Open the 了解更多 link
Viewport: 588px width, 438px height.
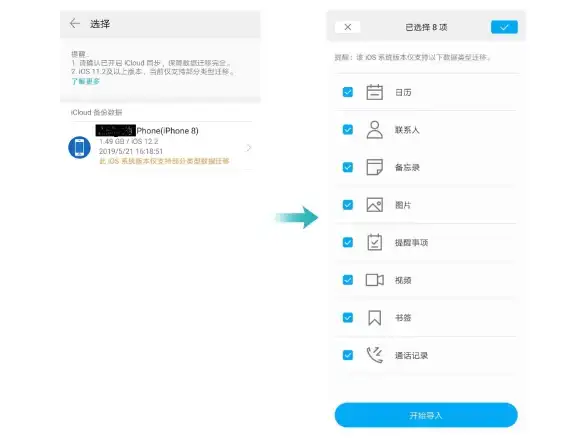pyautogui.click(x=86, y=81)
